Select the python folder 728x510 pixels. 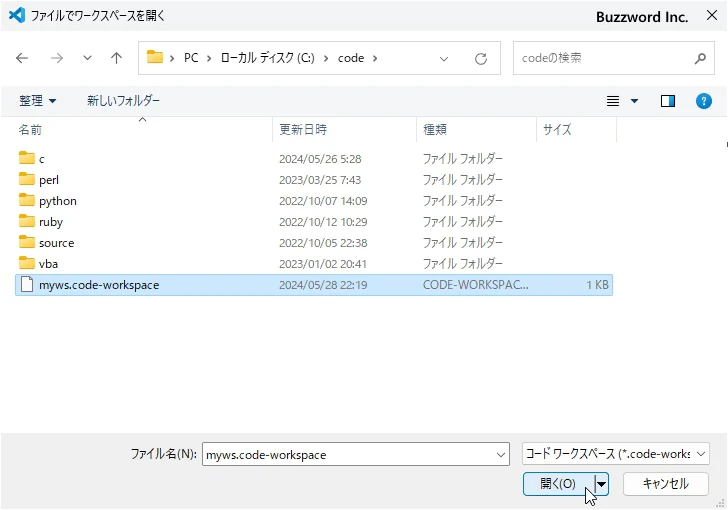pos(57,201)
